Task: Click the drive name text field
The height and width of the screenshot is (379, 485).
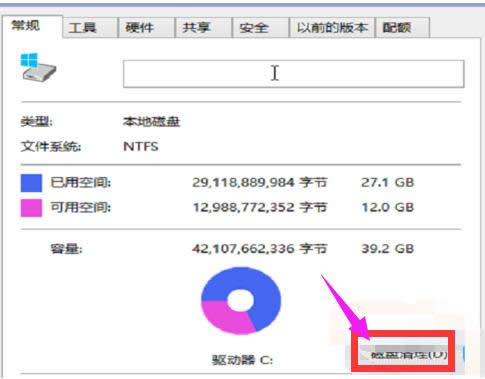Action: tap(293, 74)
